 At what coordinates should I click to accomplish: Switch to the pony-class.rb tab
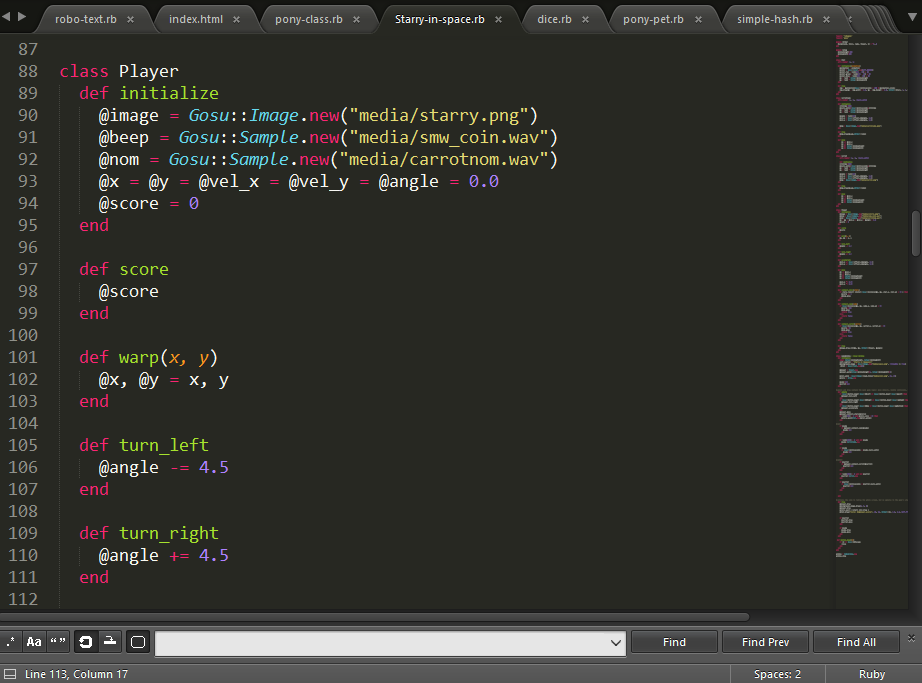click(308, 19)
